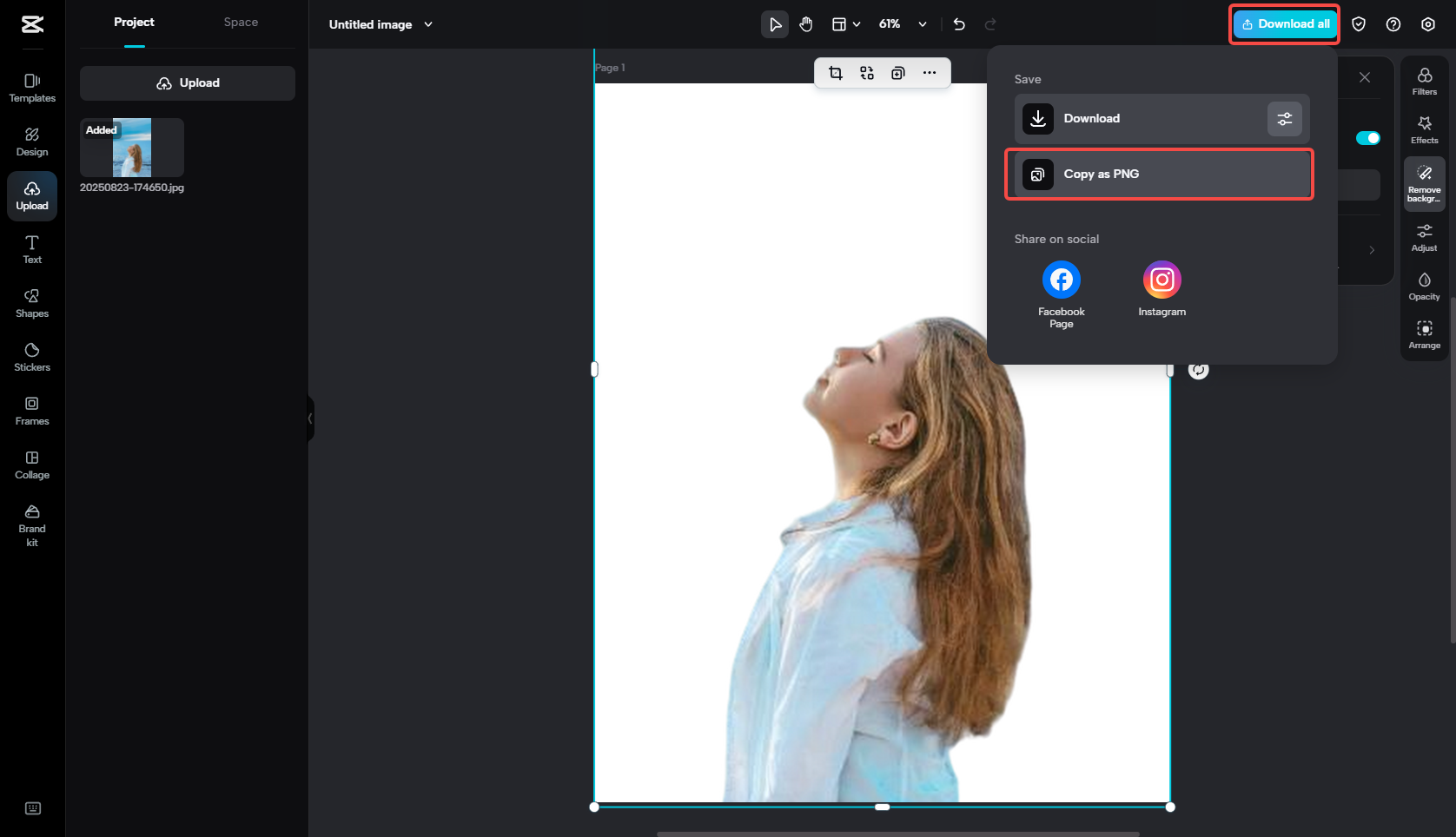1456x837 pixels.
Task: Select the Copy as PNG option
Action: 1159,174
